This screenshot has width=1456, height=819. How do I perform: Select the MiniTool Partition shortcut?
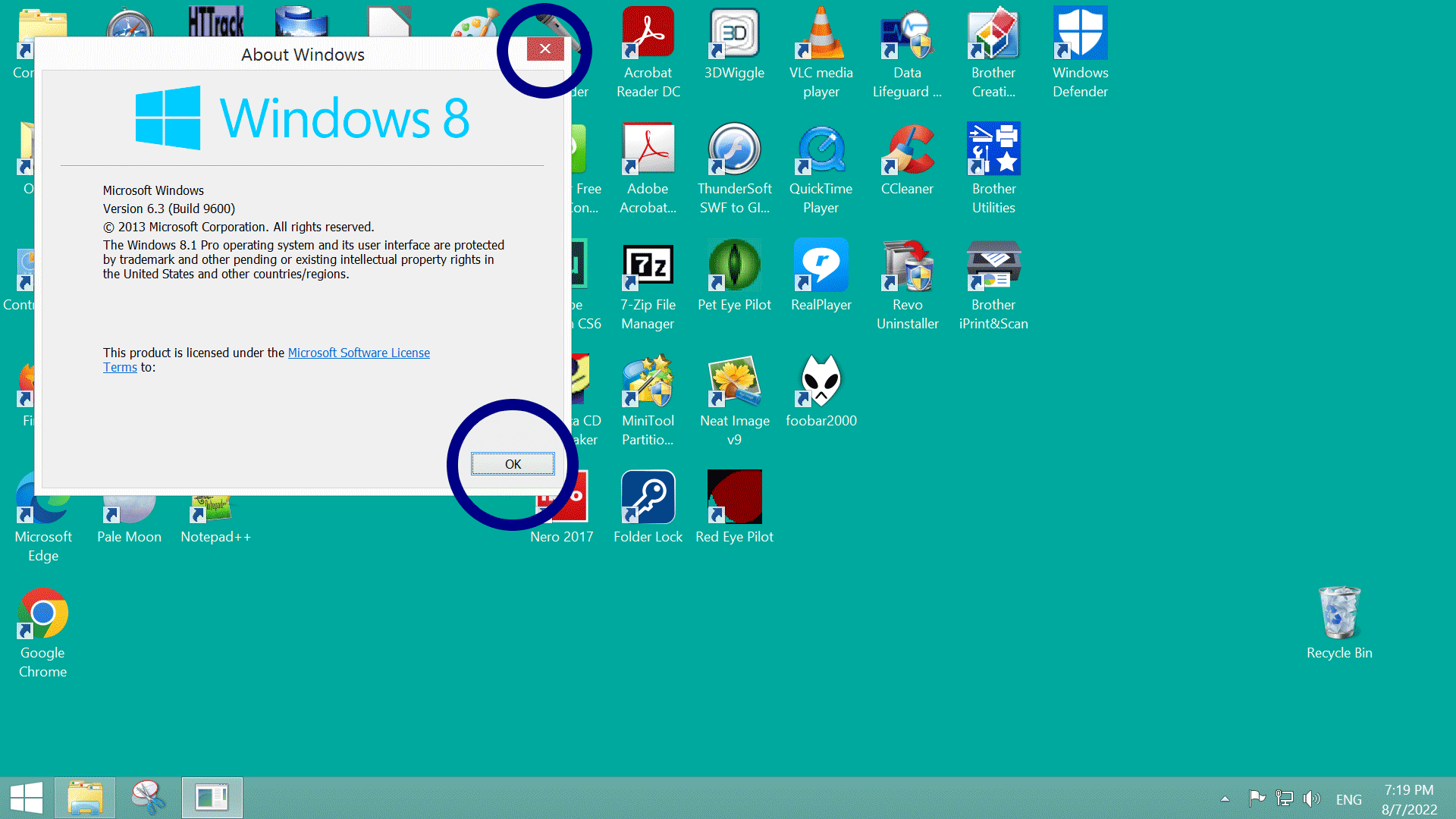[x=648, y=401]
